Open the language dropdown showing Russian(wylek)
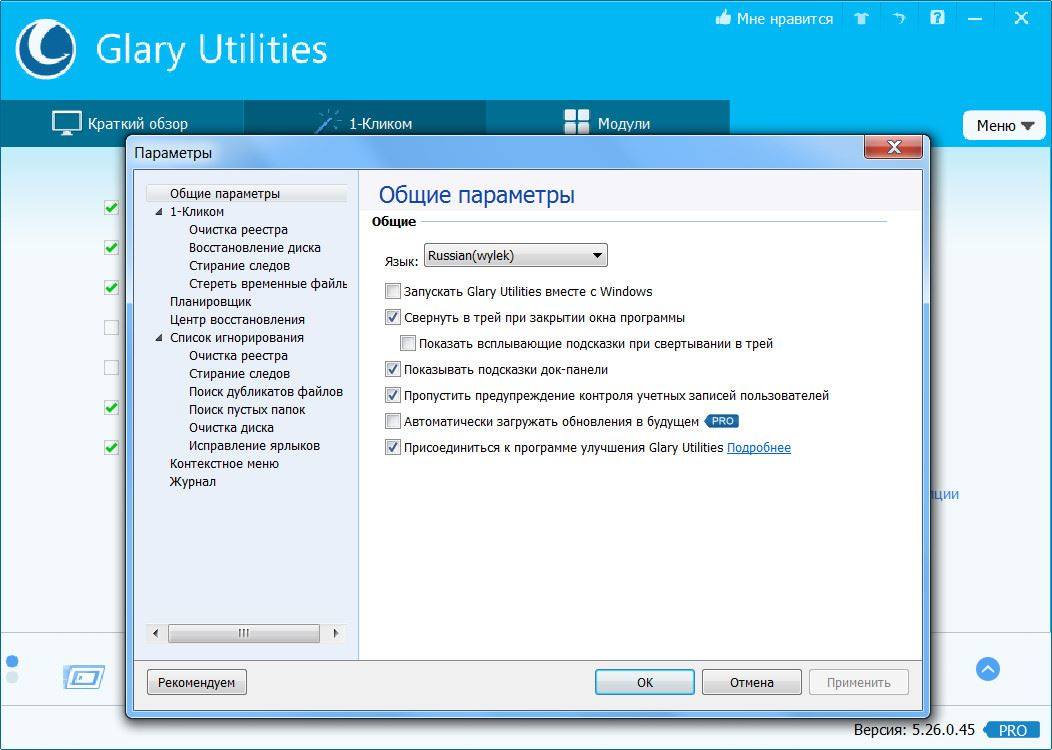 (x=516, y=256)
